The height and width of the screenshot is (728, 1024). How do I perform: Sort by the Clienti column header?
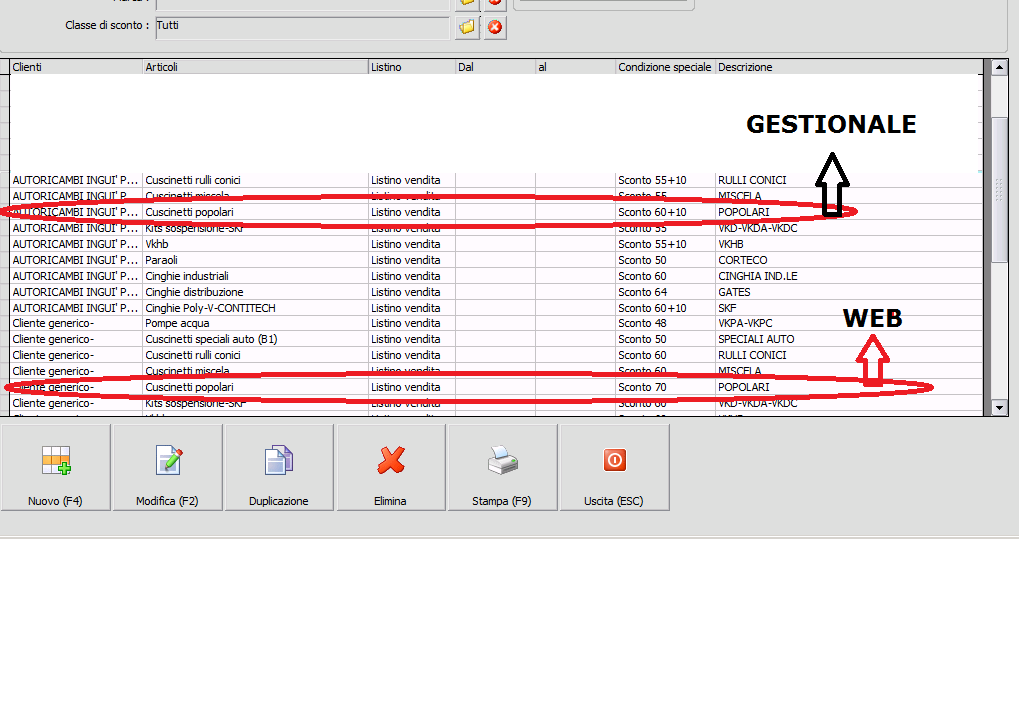[76, 67]
